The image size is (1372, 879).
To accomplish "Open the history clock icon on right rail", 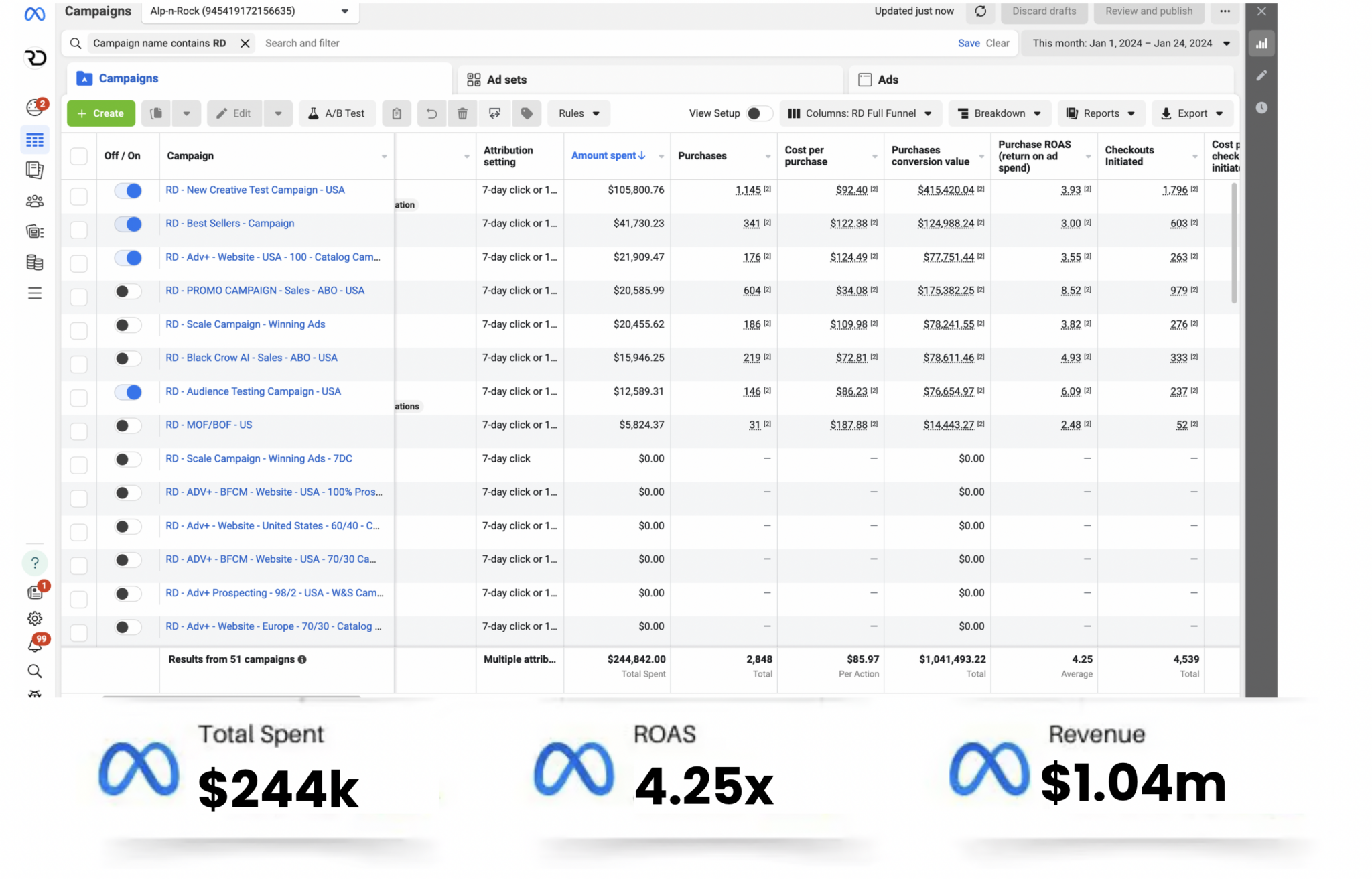I will 1261,107.
